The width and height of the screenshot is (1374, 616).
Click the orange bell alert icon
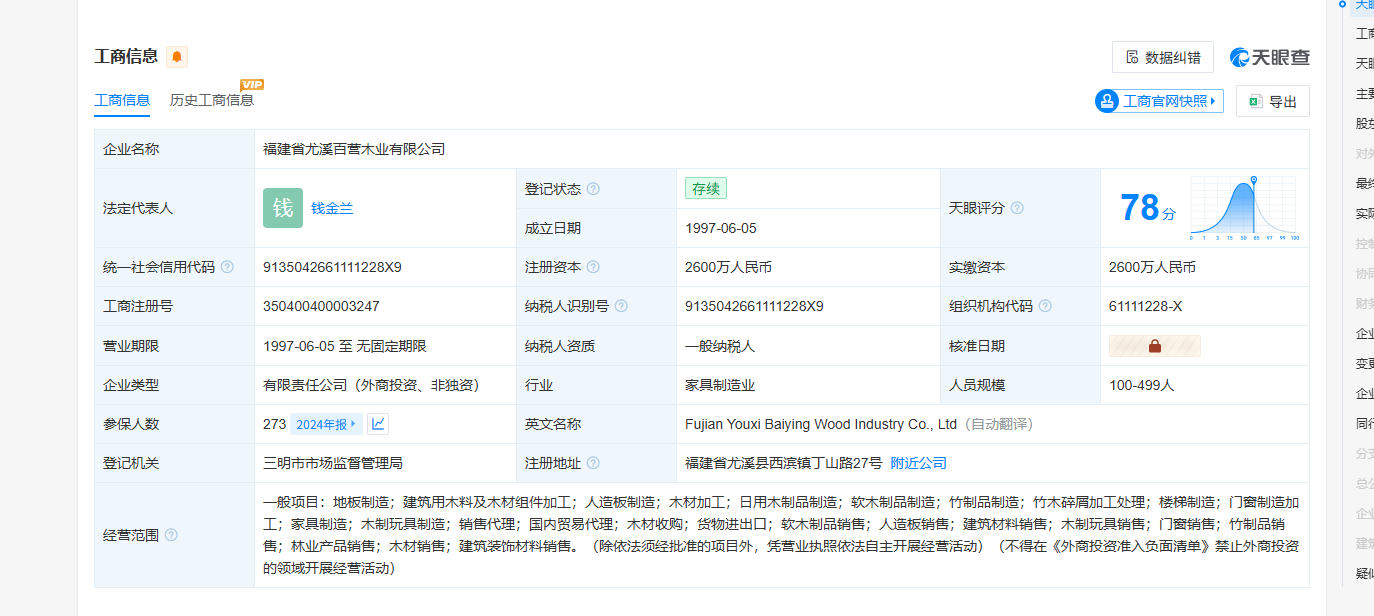(177, 57)
